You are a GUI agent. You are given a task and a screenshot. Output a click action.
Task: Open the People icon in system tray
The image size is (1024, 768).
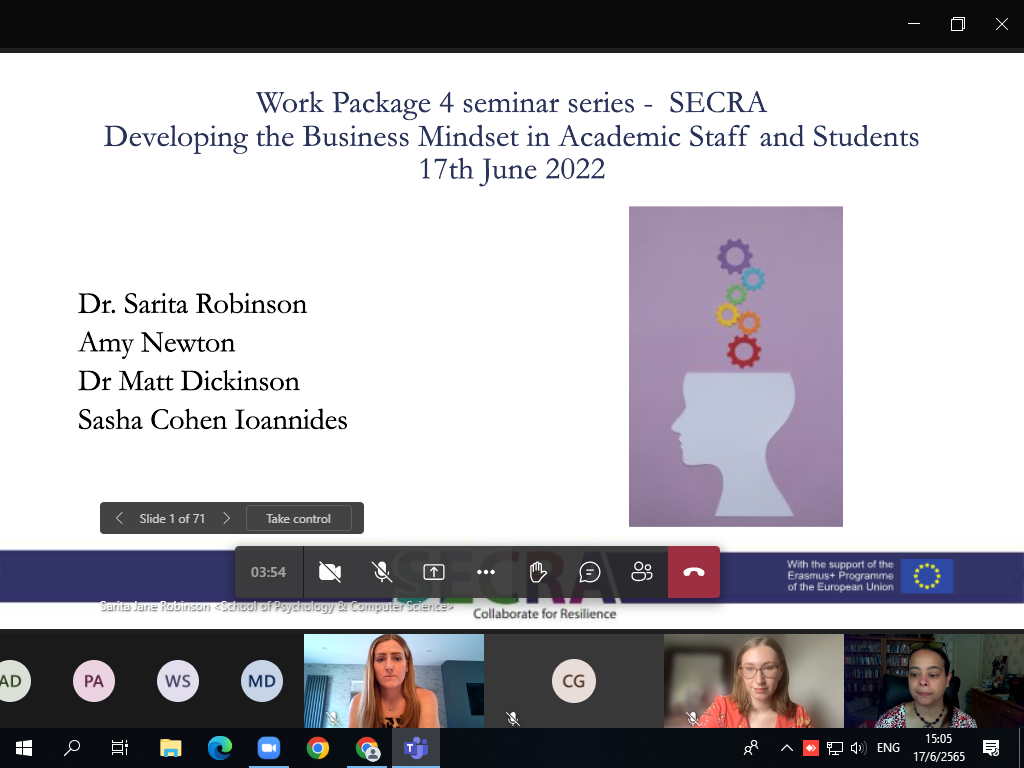tap(751, 748)
